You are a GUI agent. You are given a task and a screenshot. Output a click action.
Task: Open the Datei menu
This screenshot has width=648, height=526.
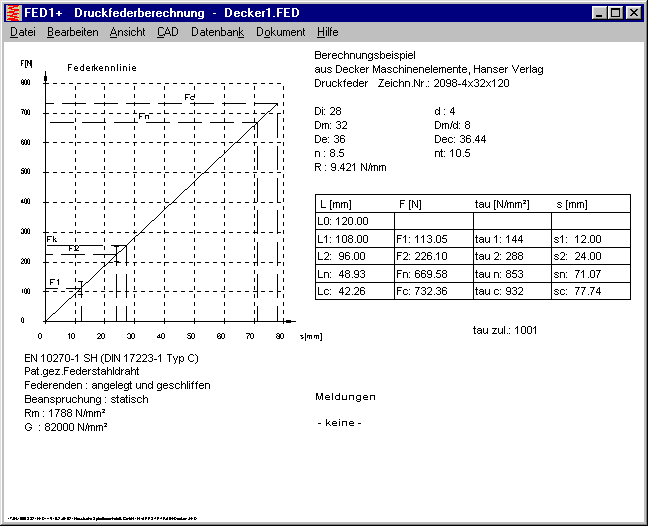point(22,32)
